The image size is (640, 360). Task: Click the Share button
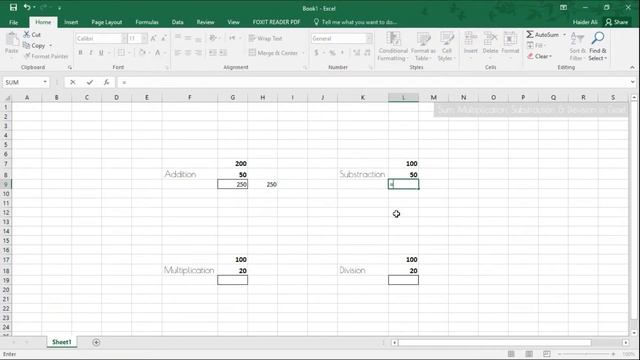[617, 22]
